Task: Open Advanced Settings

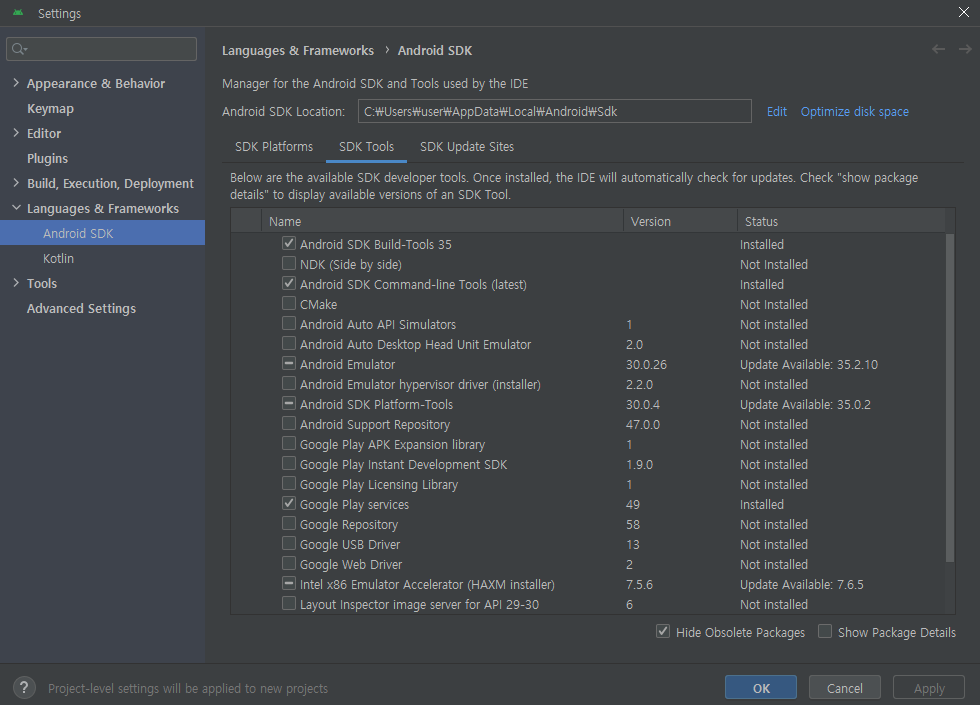Action: (81, 308)
